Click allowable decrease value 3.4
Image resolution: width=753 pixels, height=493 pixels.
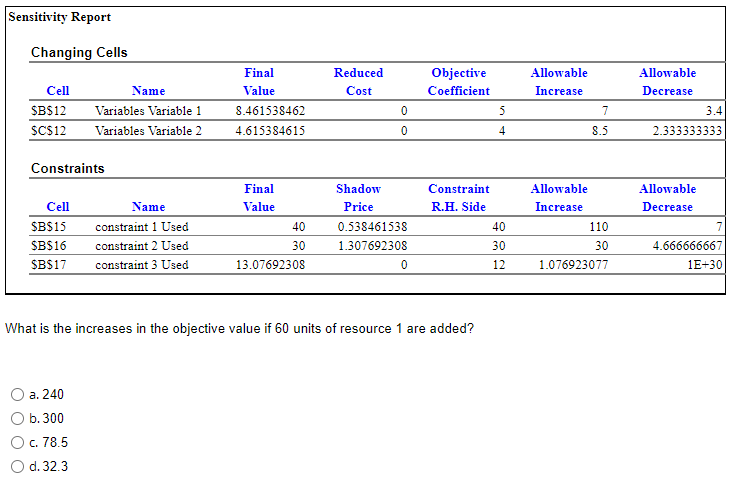714,111
